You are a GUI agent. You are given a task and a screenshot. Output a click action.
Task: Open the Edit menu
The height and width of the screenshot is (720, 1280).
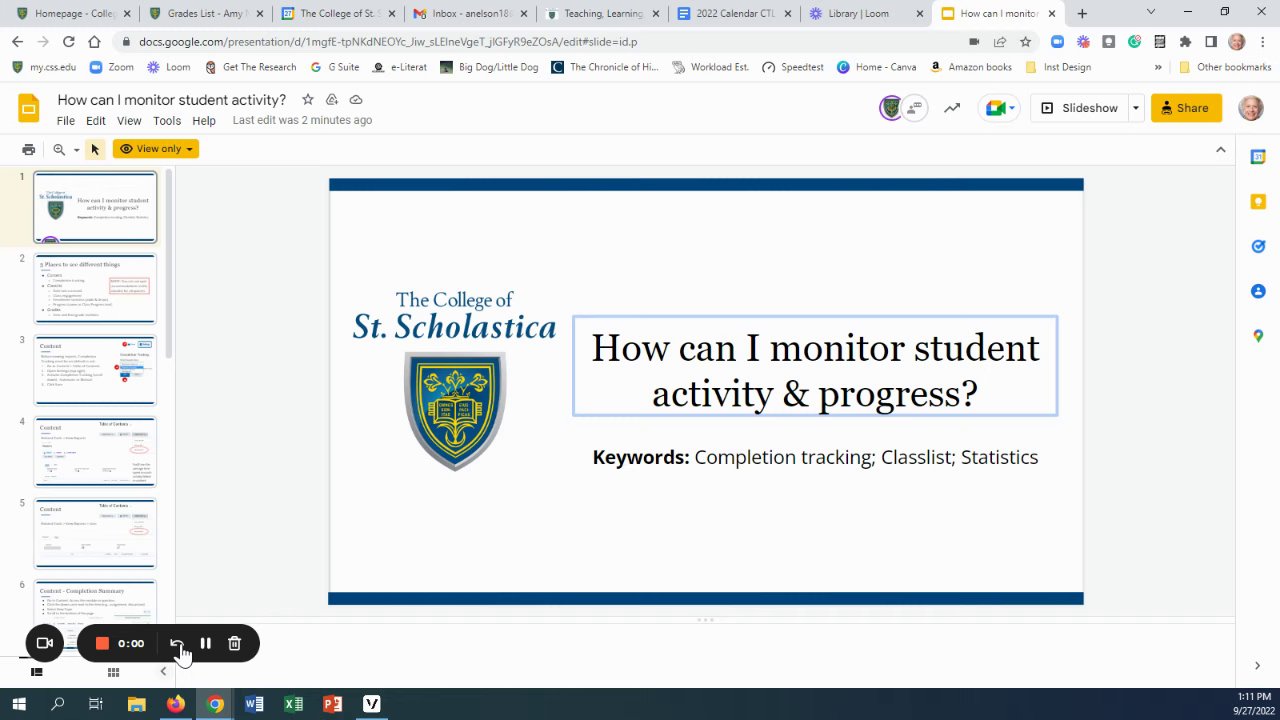[96, 121]
